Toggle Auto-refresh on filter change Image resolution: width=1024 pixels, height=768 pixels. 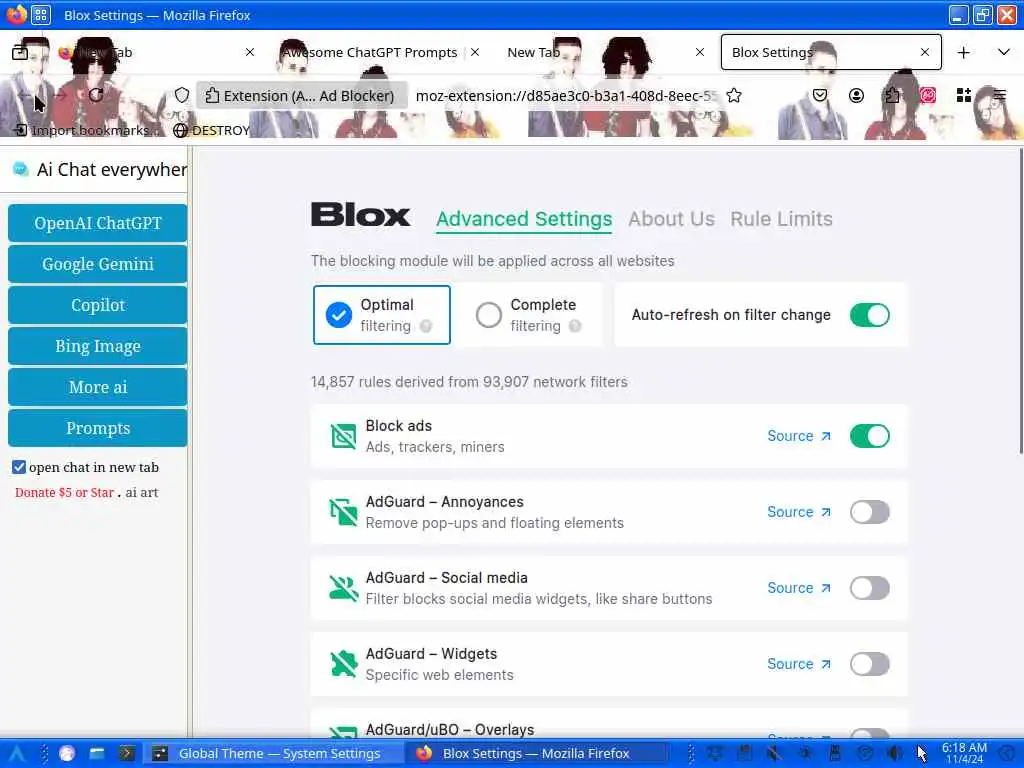869,315
